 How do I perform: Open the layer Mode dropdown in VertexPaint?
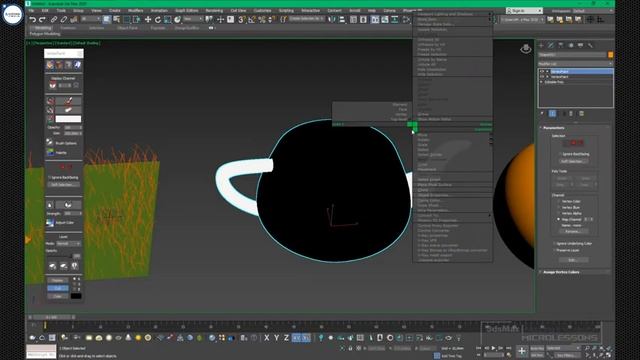(69, 244)
